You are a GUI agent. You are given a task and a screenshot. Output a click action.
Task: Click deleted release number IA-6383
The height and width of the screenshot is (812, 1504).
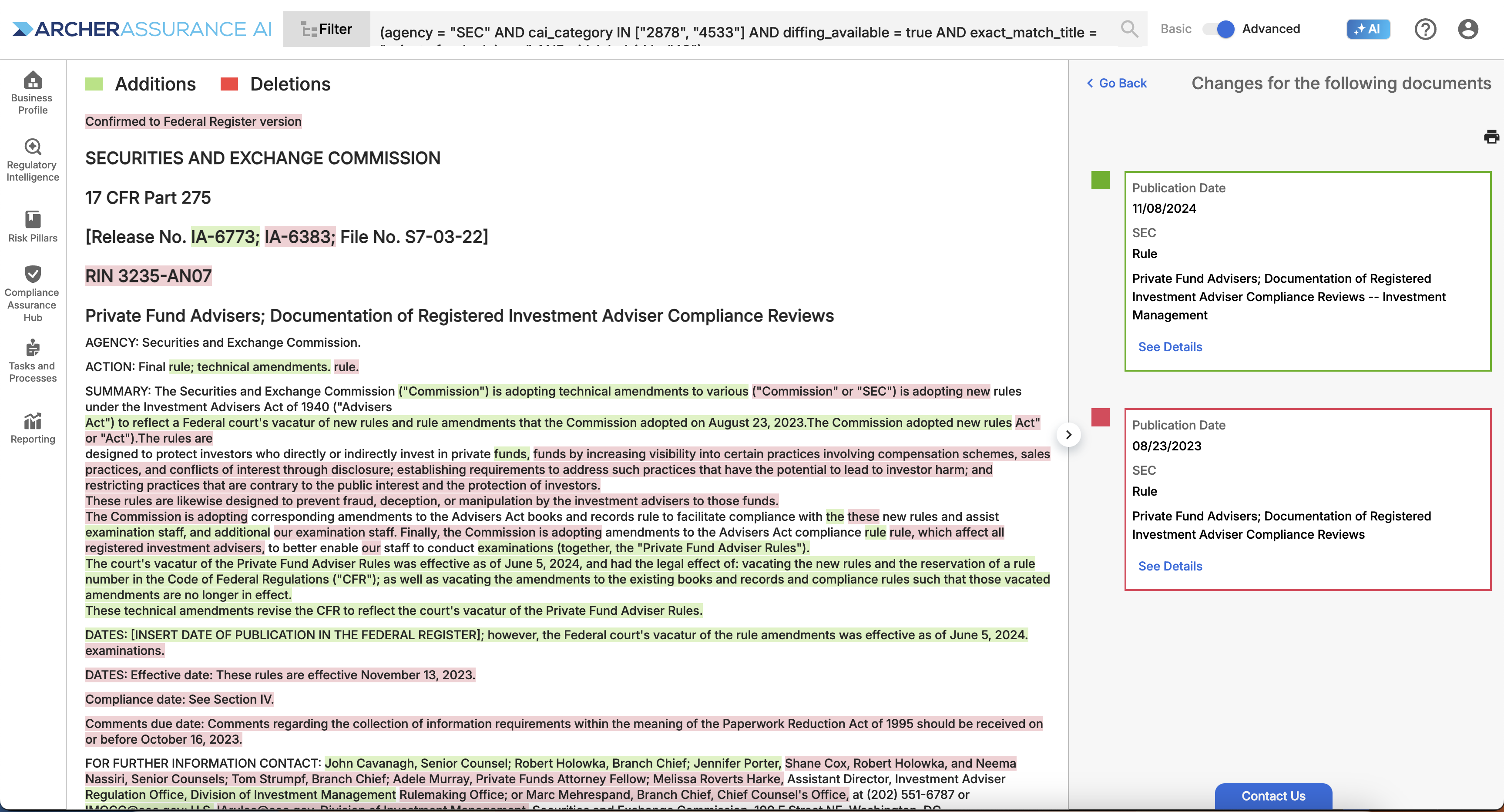tap(300, 236)
